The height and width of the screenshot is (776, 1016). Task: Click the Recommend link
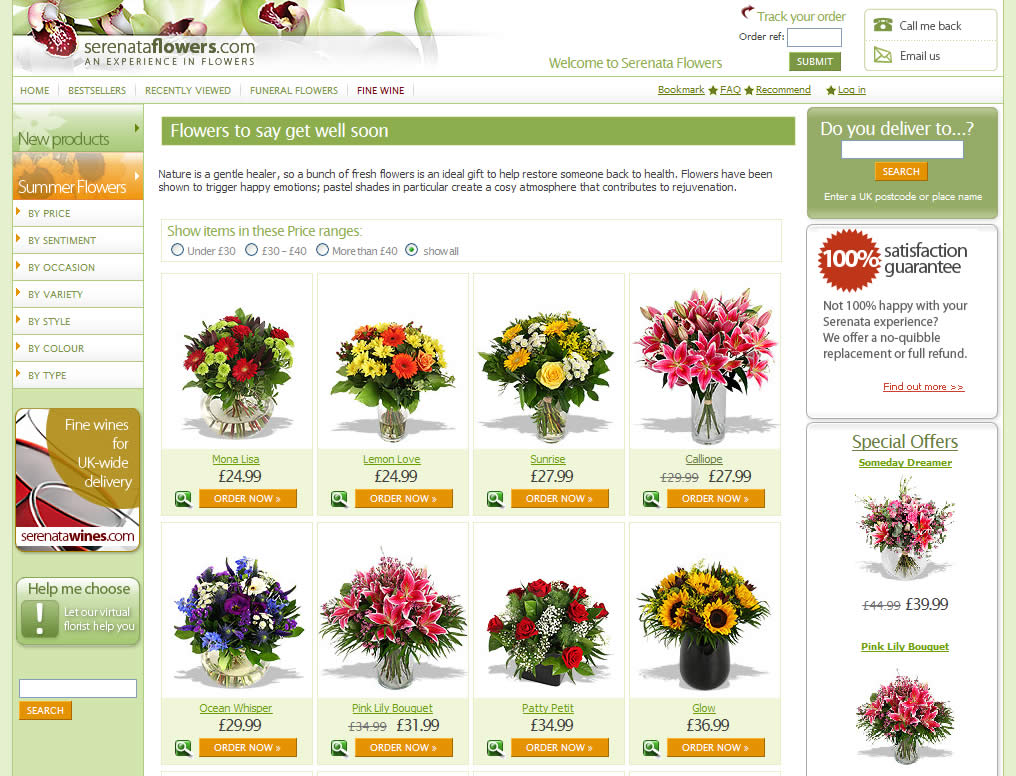783,89
